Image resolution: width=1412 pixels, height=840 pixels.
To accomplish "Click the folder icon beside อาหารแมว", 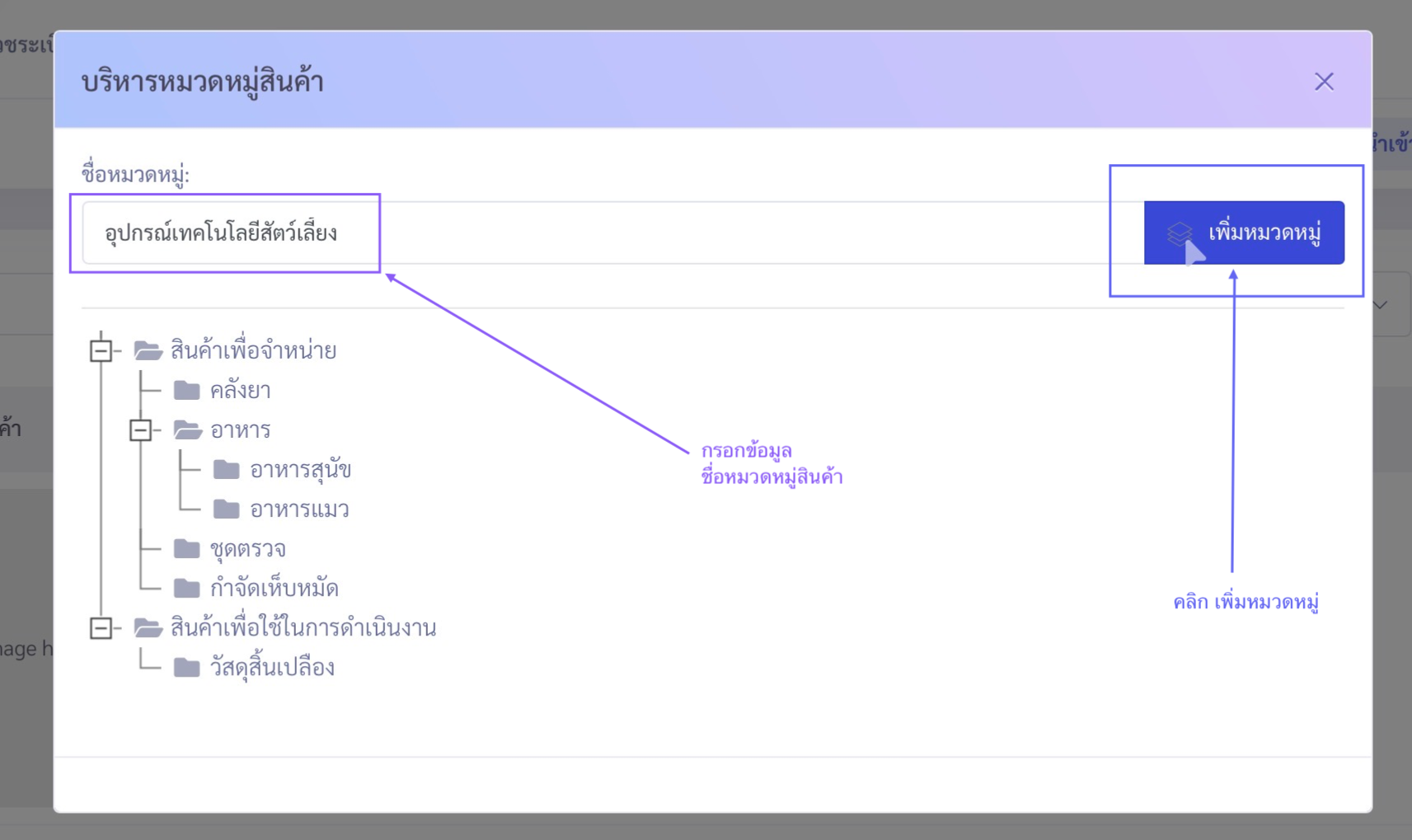I will [x=227, y=509].
